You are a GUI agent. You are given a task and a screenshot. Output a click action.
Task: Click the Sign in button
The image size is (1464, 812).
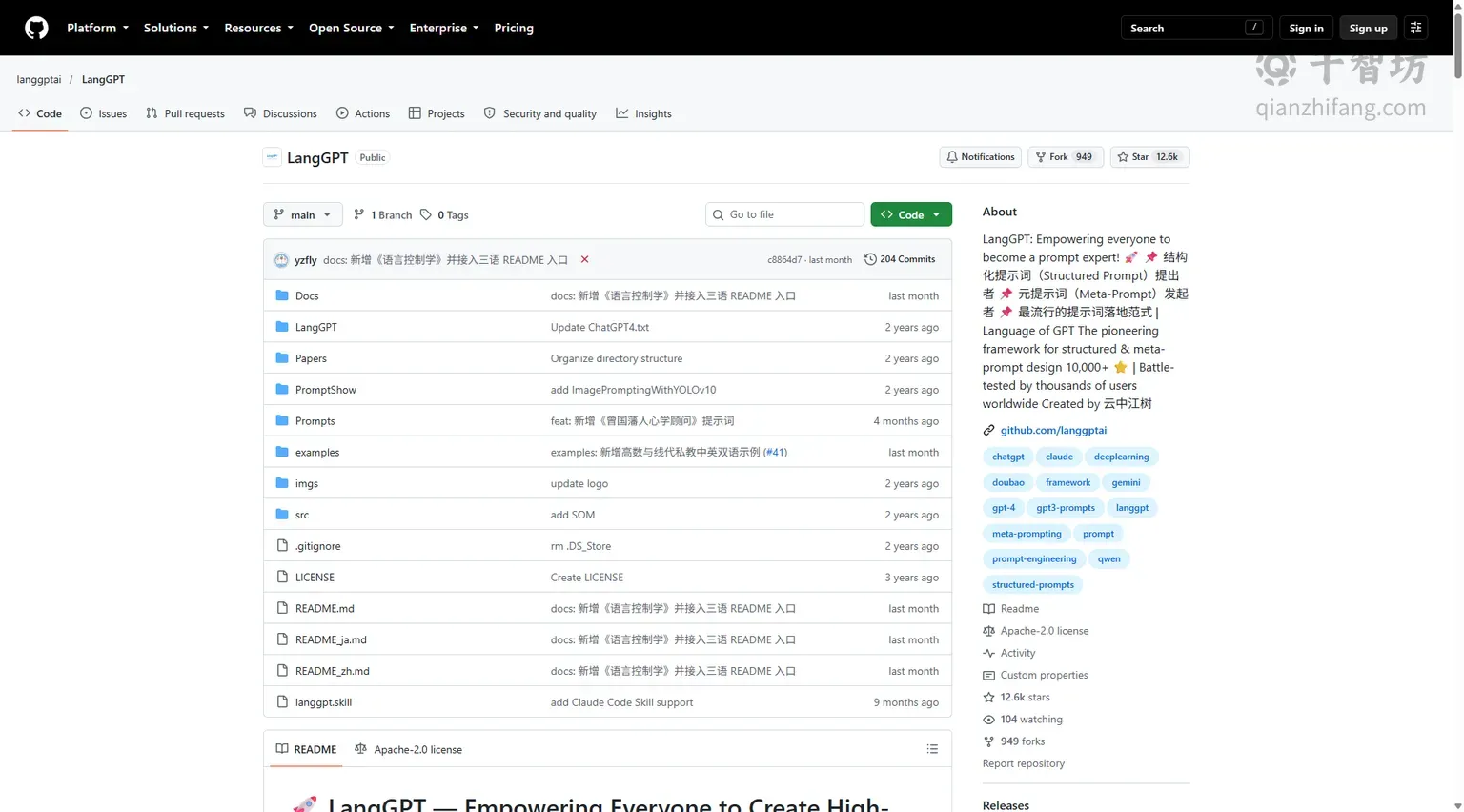coord(1306,28)
